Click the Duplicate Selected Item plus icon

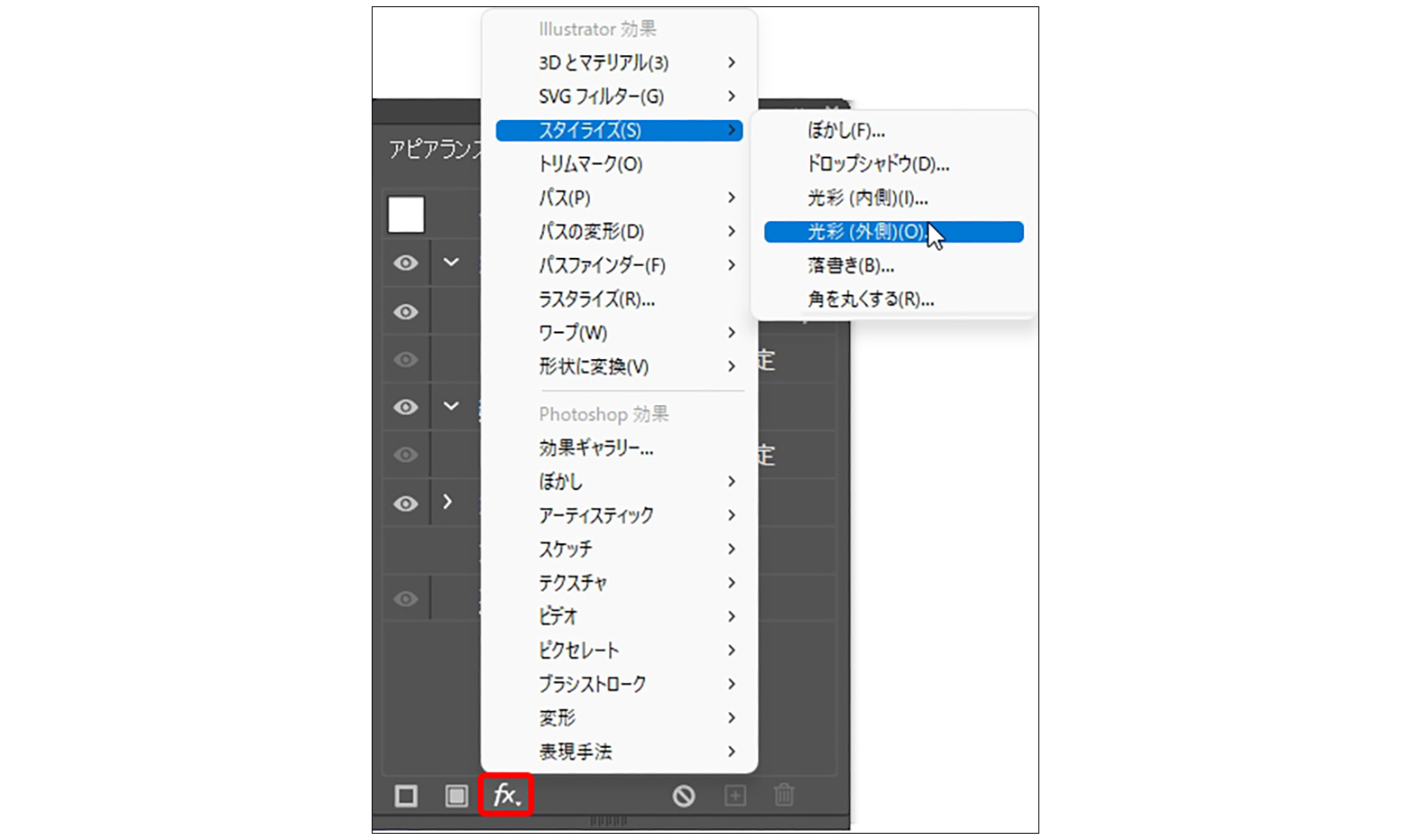click(x=735, y=796)
